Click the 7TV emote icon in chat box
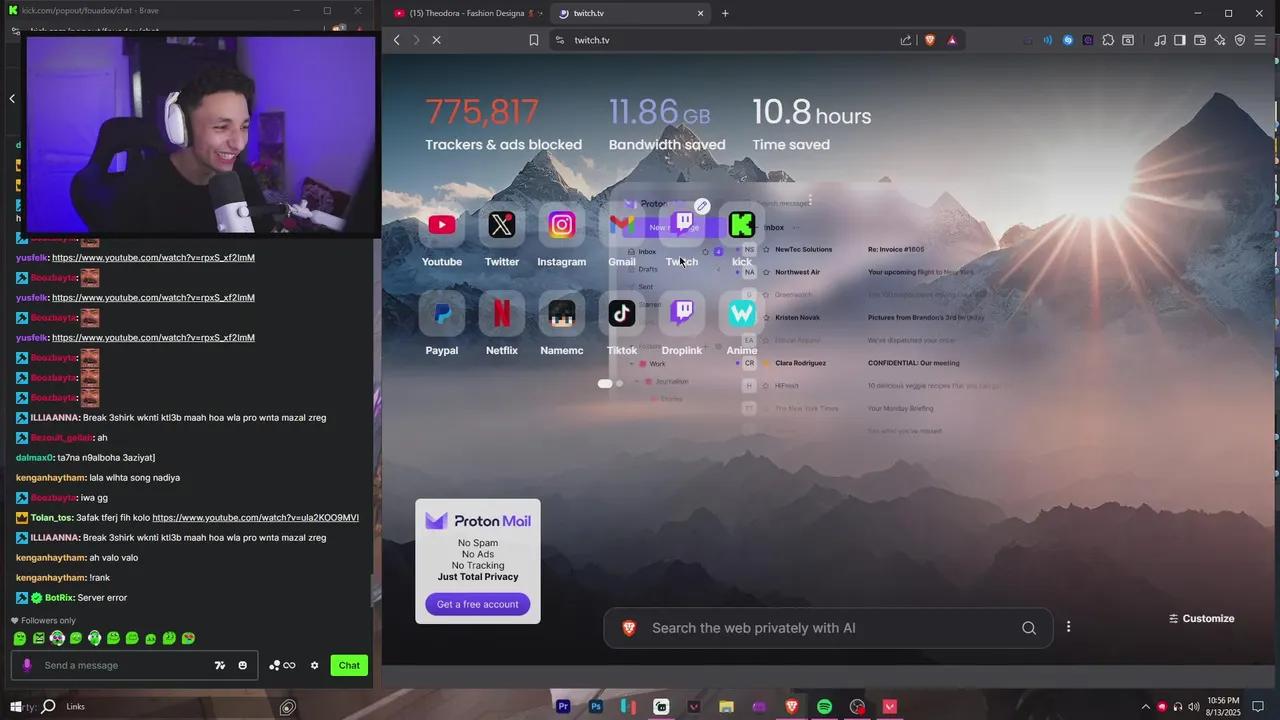The image size is (1280, 720). [220, 665]
